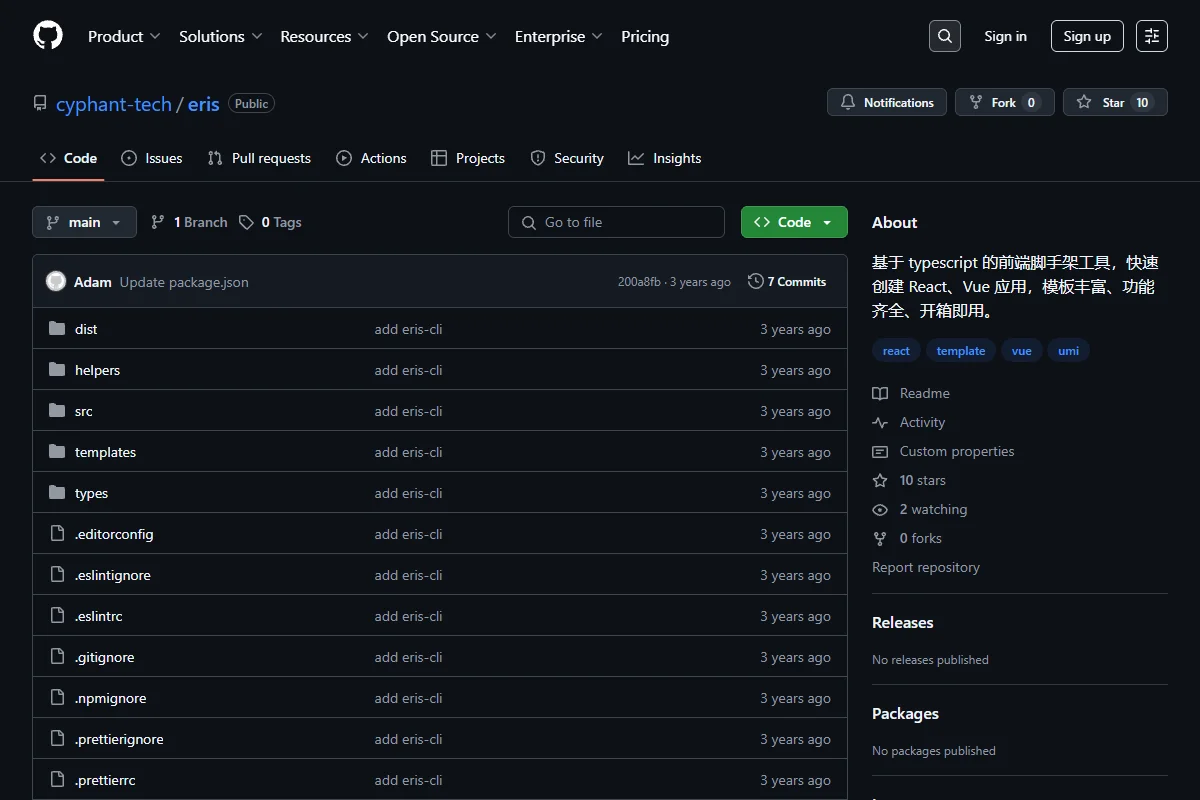Open the templates folder
Image resolution: width=1200 pixels, height=800 pixels.
pyautogui.click(x=105, y=452)
